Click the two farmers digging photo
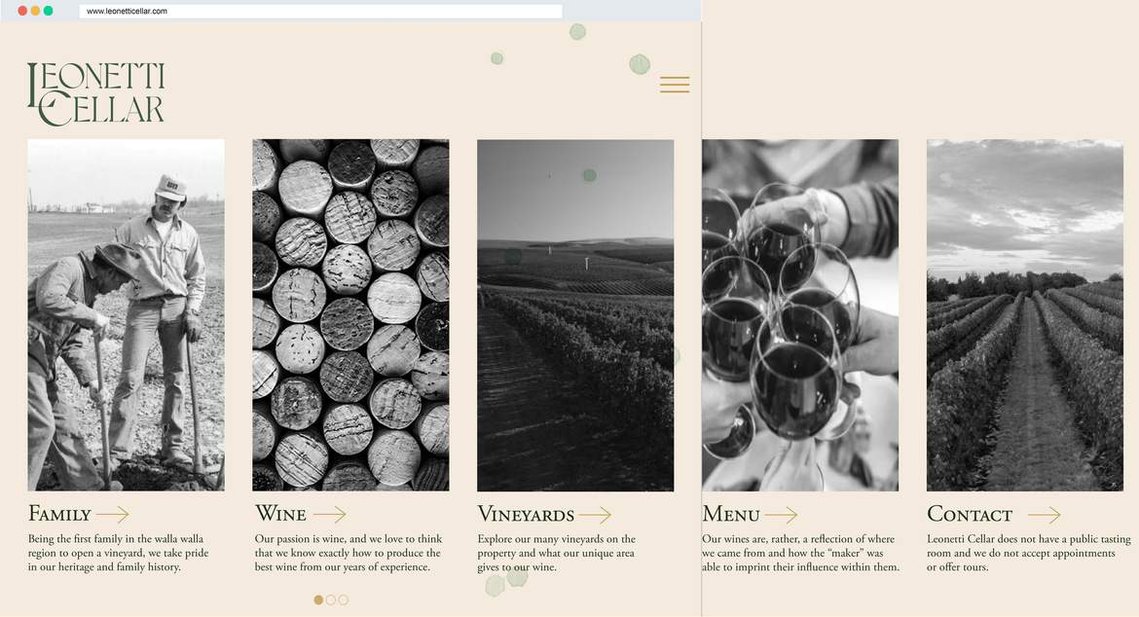Viewport: 1139px width, 617px height. point(126,315)
